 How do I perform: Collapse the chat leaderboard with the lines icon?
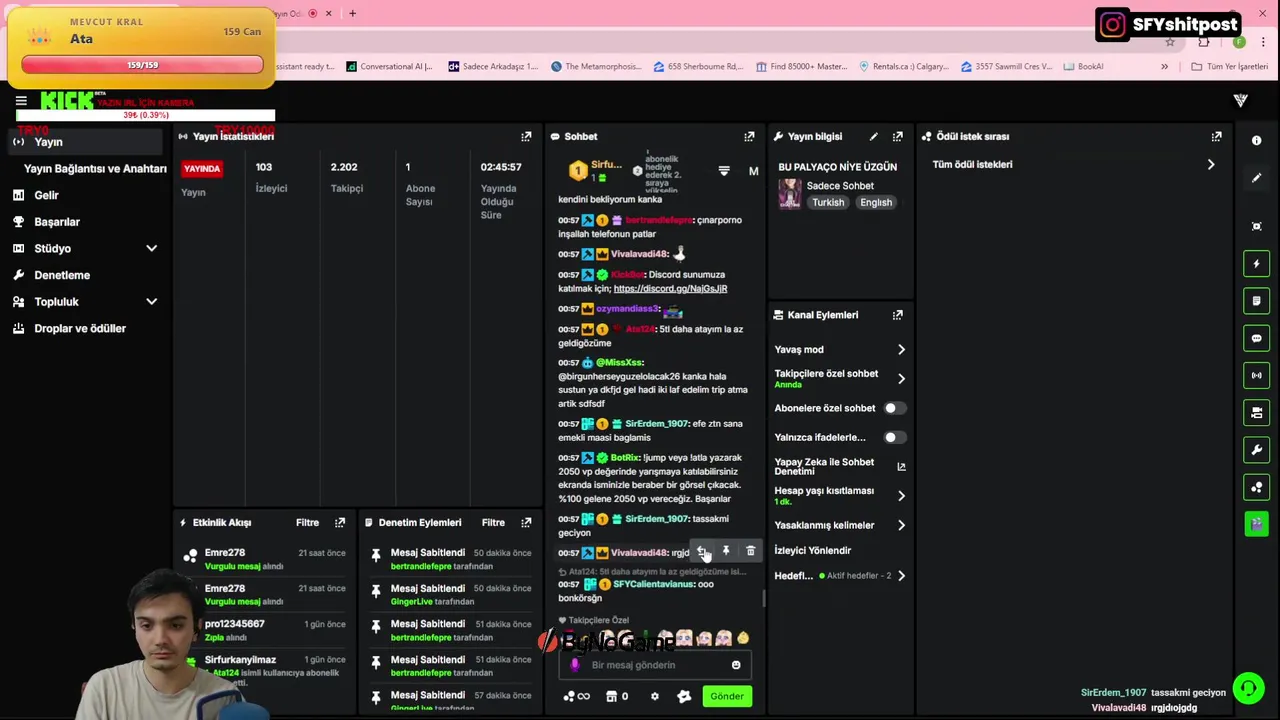(724, 171)
